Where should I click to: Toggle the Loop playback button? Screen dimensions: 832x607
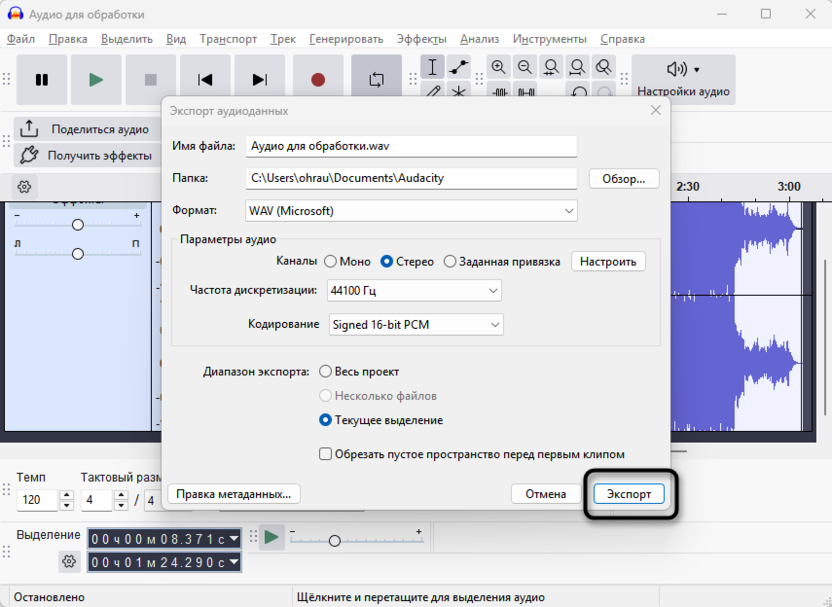[x=376, y=80]
